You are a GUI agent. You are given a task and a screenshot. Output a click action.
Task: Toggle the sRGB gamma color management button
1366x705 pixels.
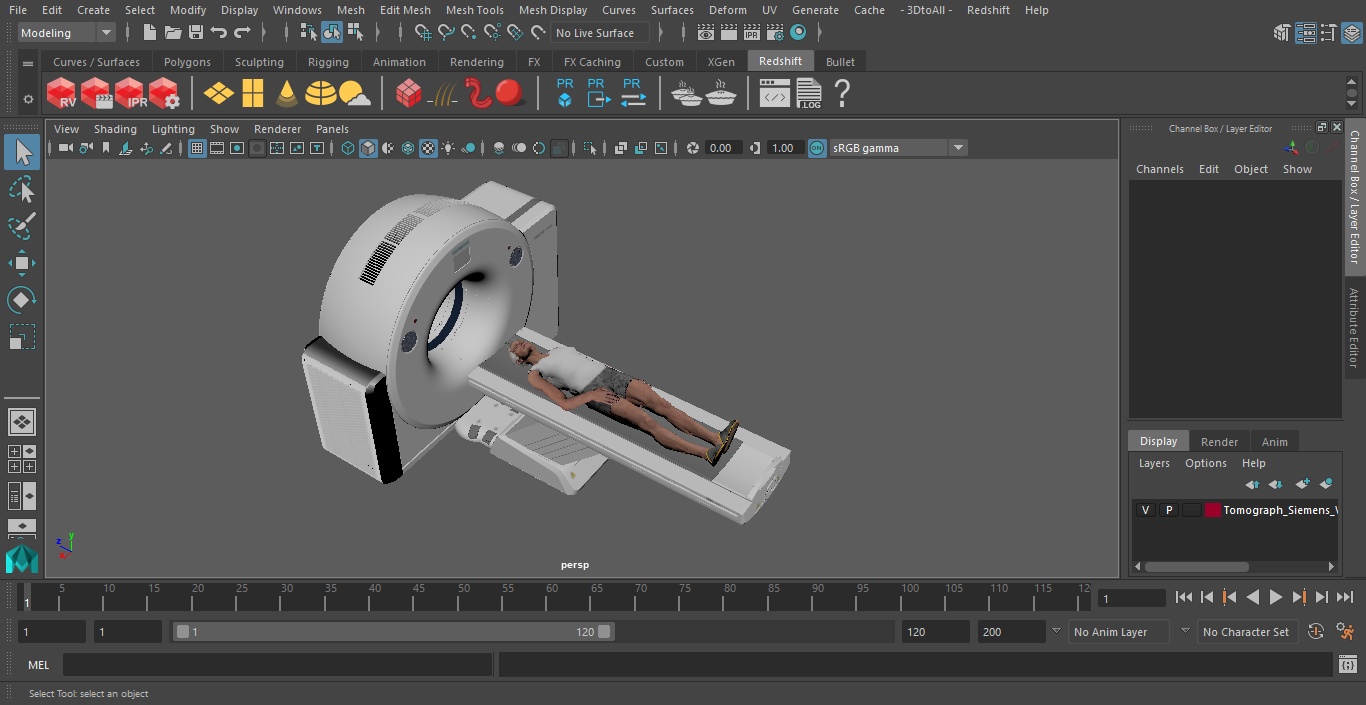(817, 148)
